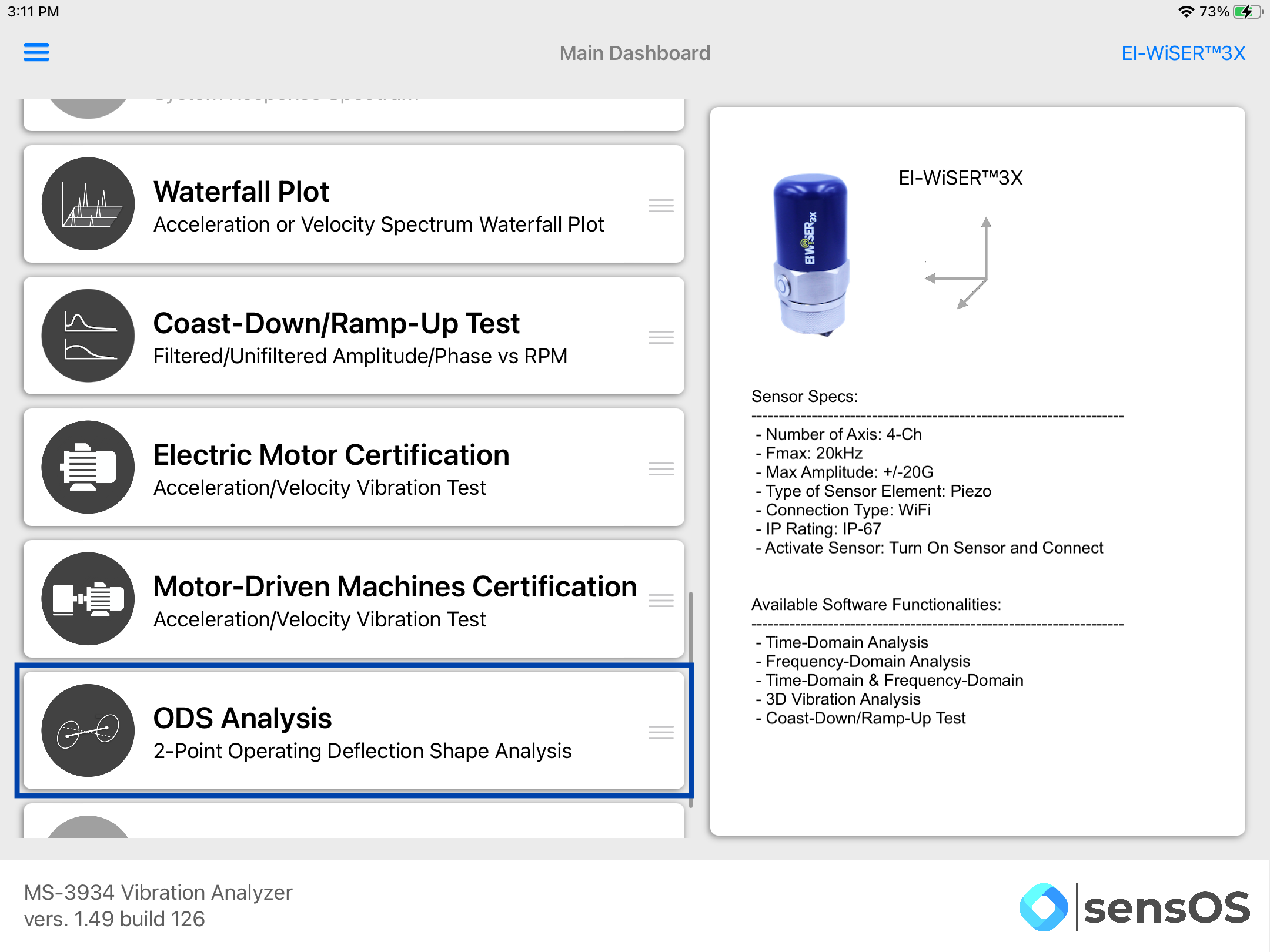Viewport: 1270px width, 952px height.
Task: Click 'Connection Type: WiFi' spec line
Action: click(x=843, y=509)
